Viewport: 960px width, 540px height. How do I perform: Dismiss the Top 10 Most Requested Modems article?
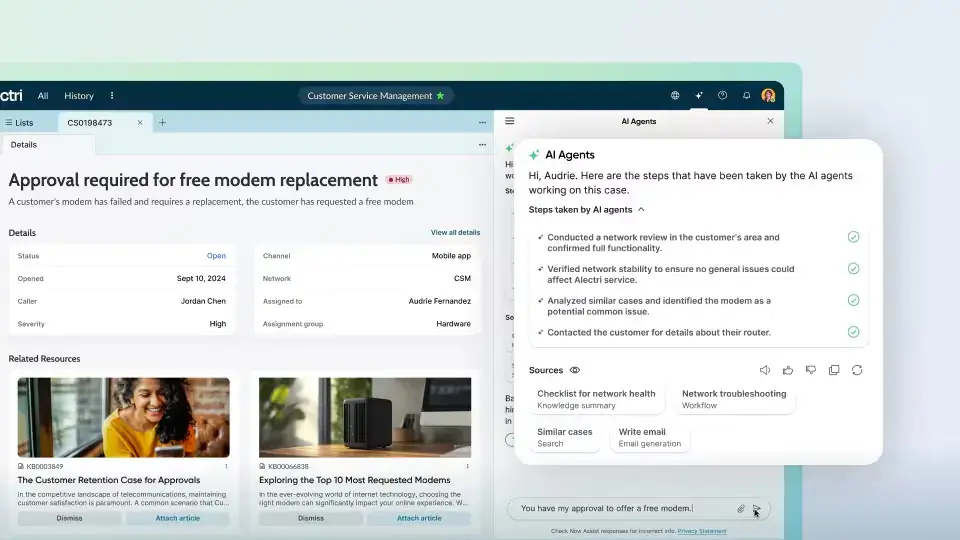coord(311,518)
